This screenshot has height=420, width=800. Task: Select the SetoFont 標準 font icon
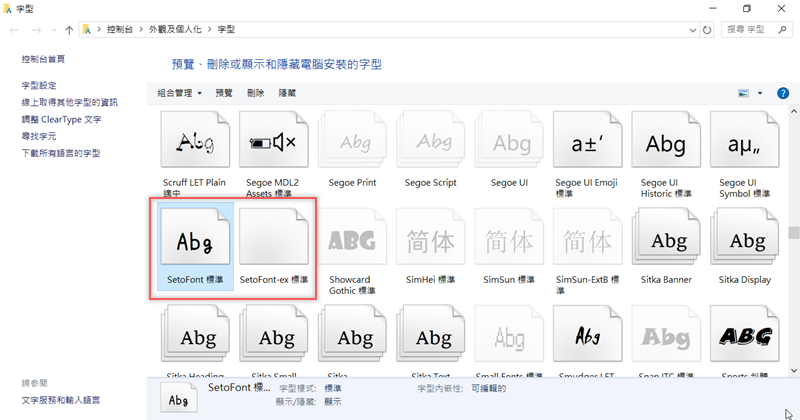pyautogui.click(x=195, y=237)
